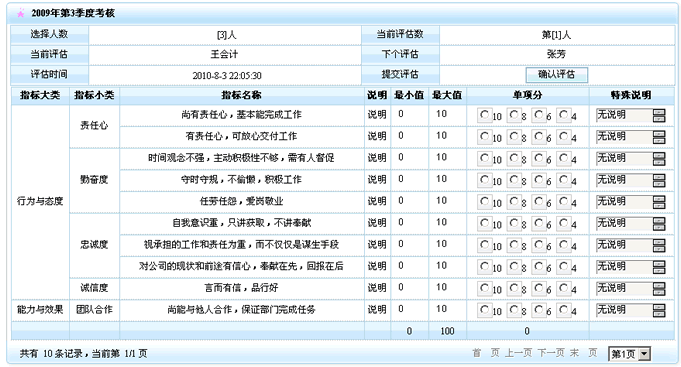This screenshot has height=367, width=681.
Task: Click 无说明 field in 尚能与他人合作 row
Action: coord(624,311)
